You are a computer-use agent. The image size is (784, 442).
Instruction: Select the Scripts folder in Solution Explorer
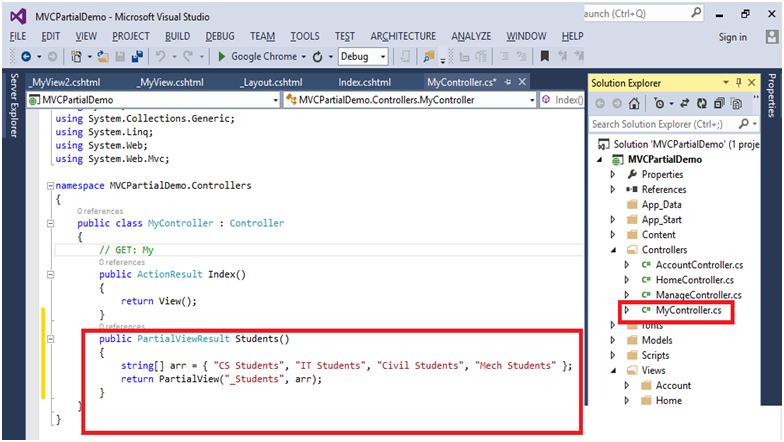click(x=655, y=355)
